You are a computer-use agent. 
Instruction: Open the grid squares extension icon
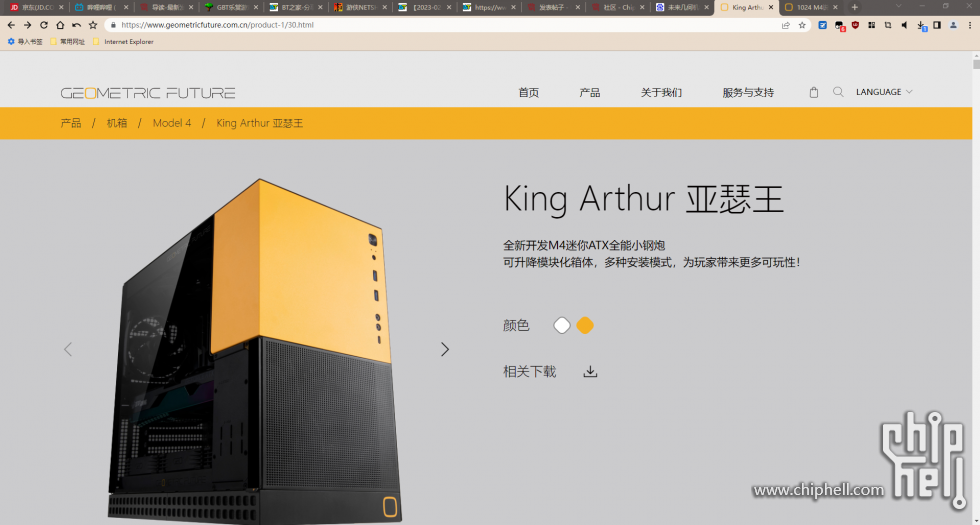point(872,25)
